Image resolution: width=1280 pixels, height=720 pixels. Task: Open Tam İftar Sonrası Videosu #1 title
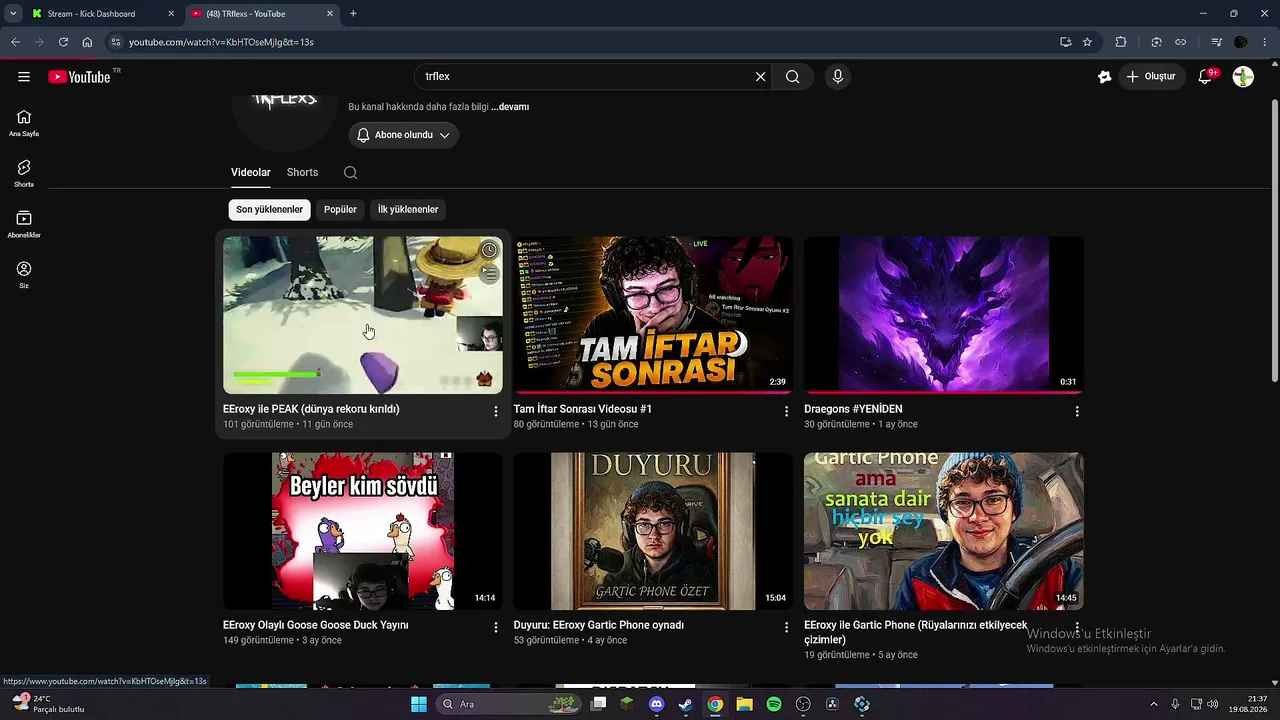click(583, 409)
